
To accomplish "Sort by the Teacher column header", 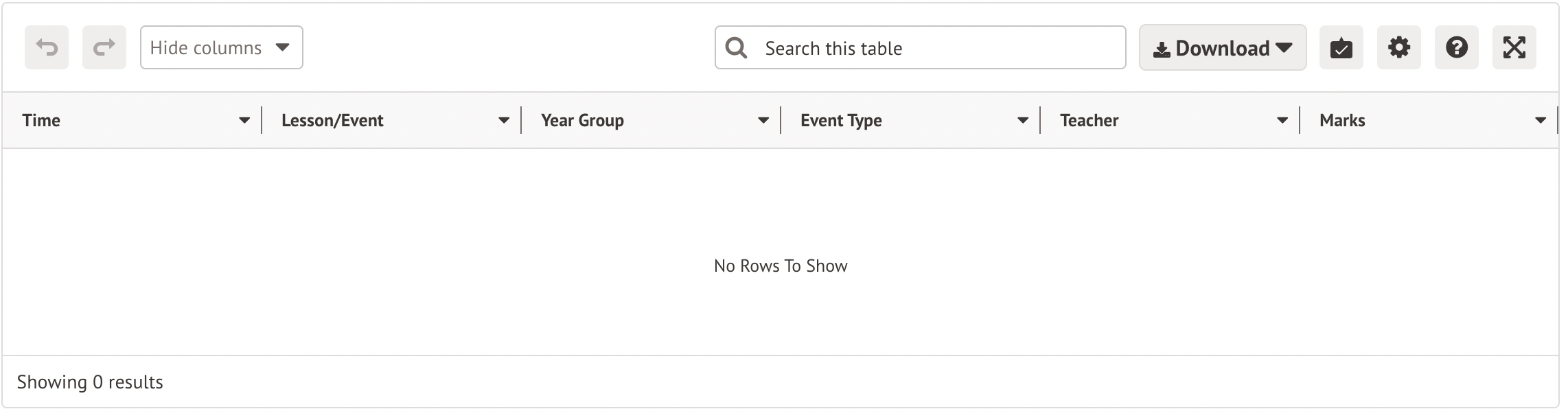I will 1089,121.
